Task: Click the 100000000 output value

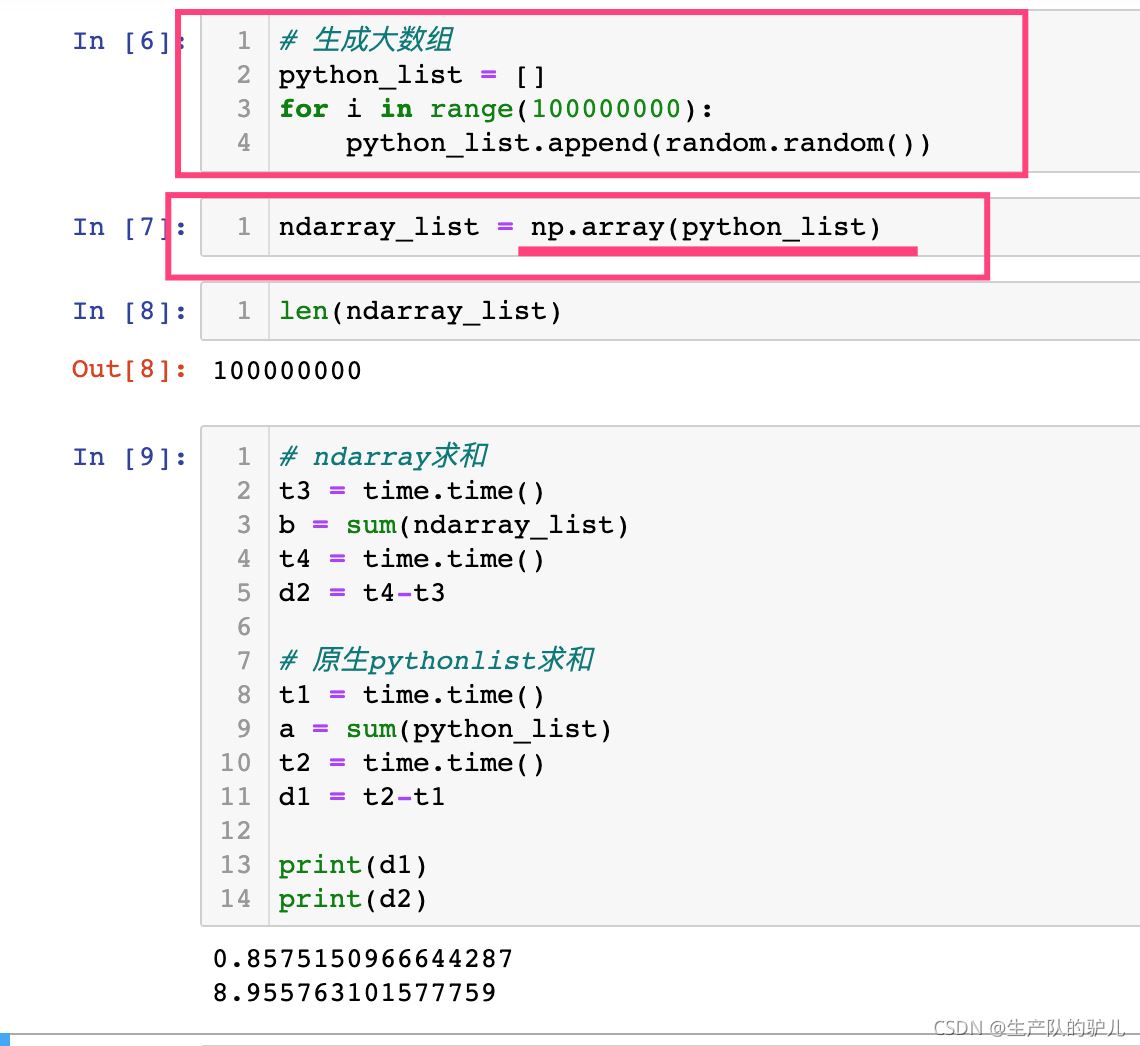Action: (x=287, y=371)
